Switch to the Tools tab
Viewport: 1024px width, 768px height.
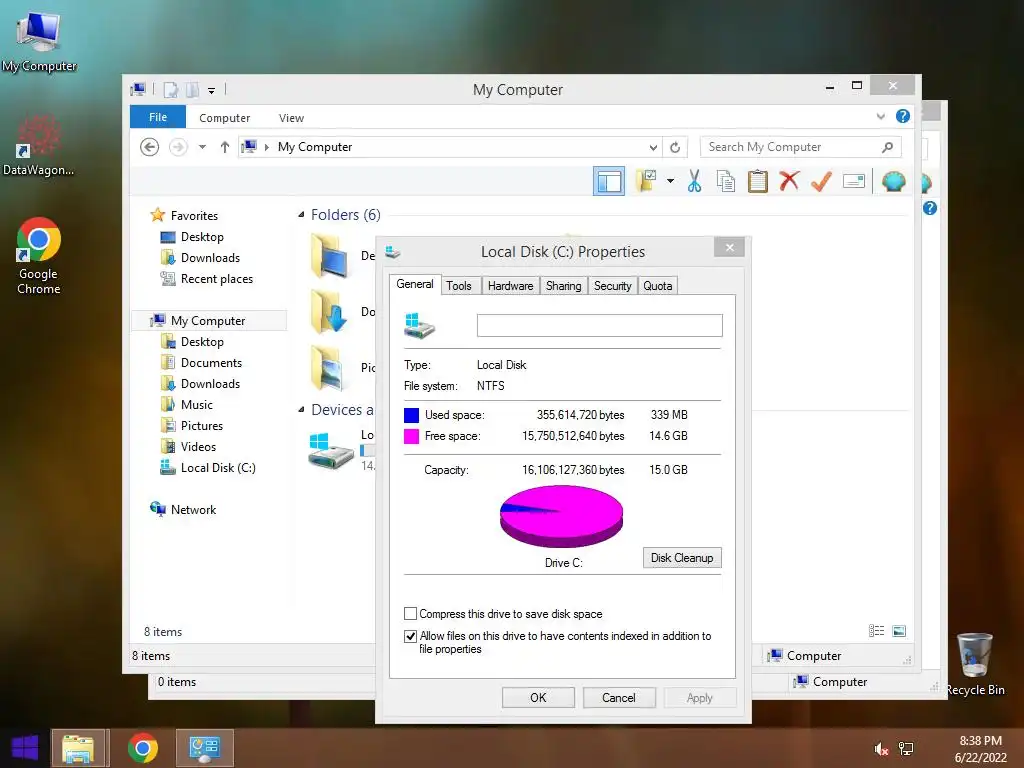point(458,285)
